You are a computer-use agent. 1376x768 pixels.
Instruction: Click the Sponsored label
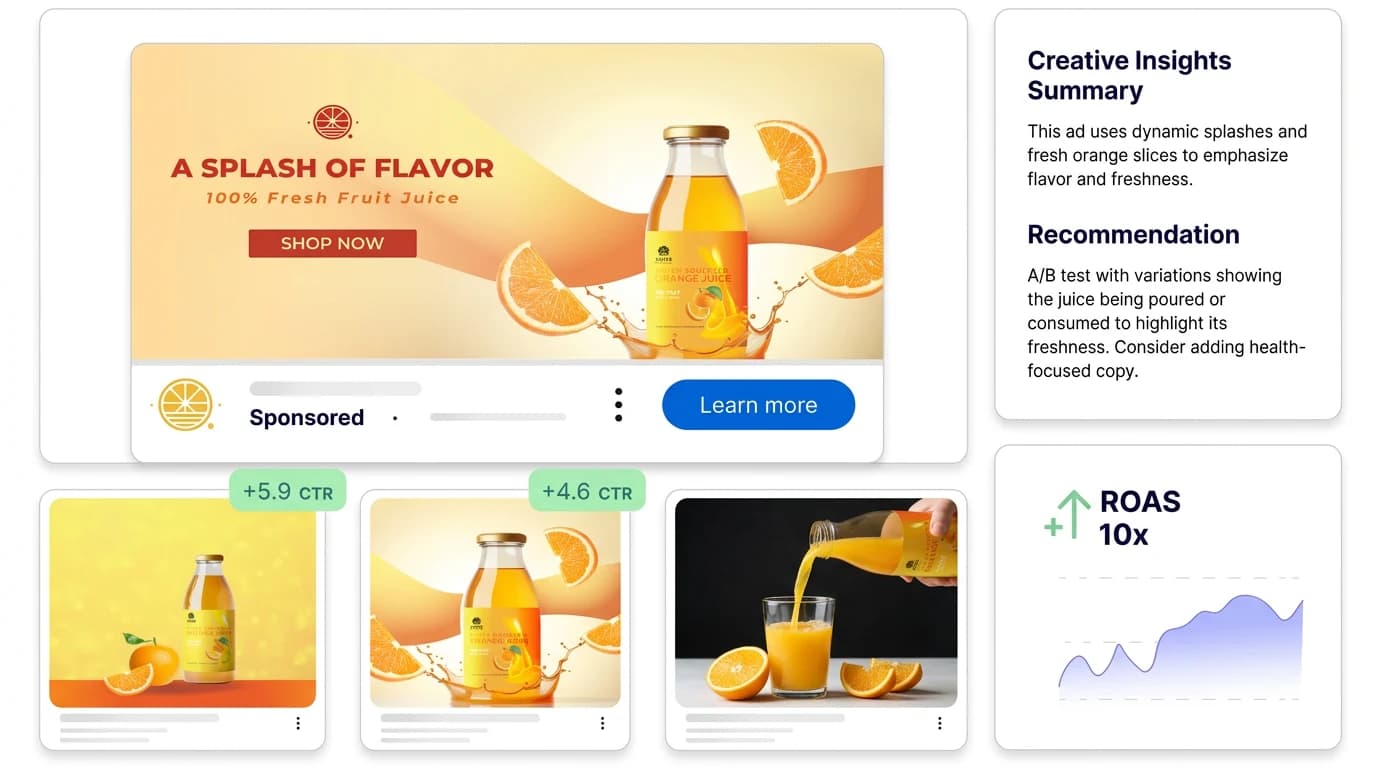pos(306,417)
